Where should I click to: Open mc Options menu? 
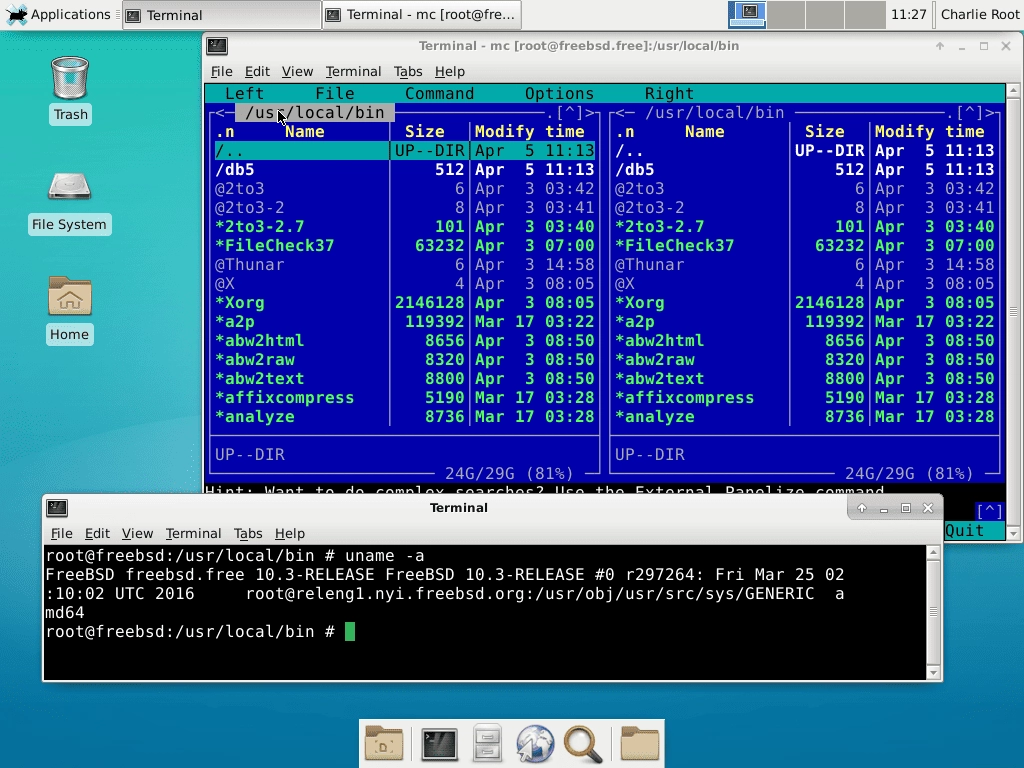point(560,93)
